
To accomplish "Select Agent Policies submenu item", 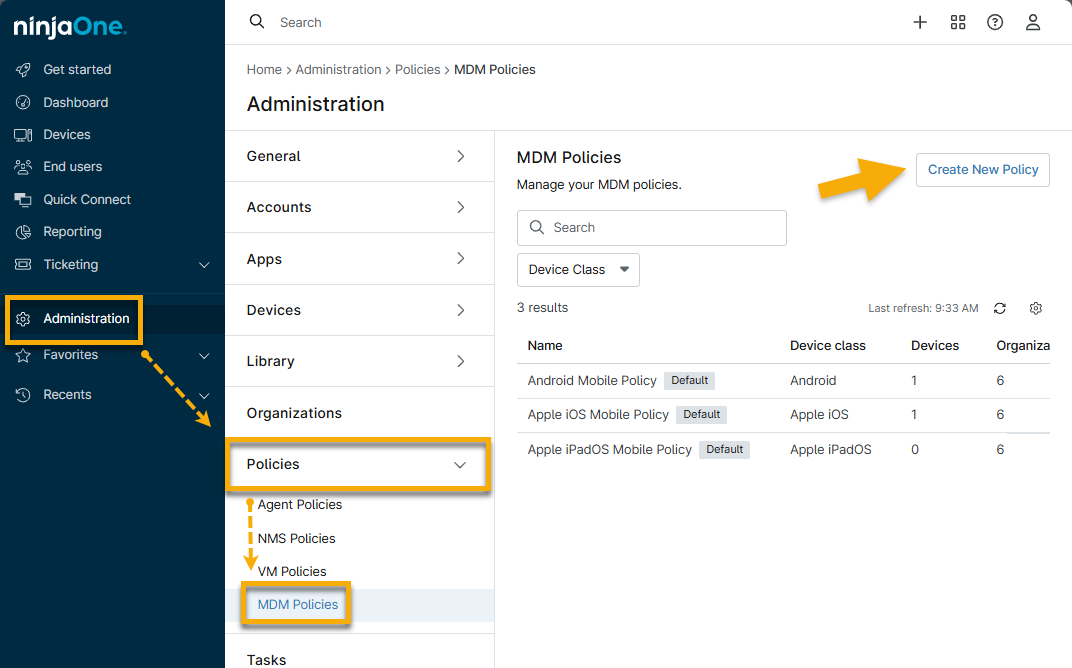I will tap(300, 505).
